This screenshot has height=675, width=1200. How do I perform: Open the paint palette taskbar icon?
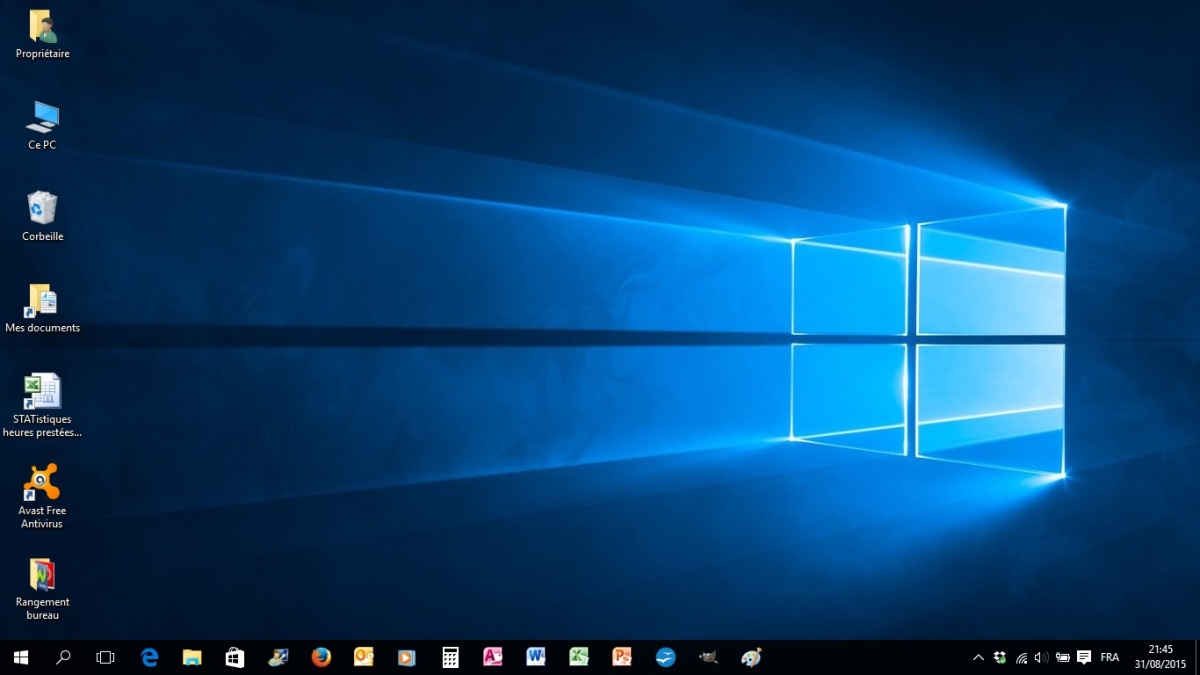click(x=751, y=657)
